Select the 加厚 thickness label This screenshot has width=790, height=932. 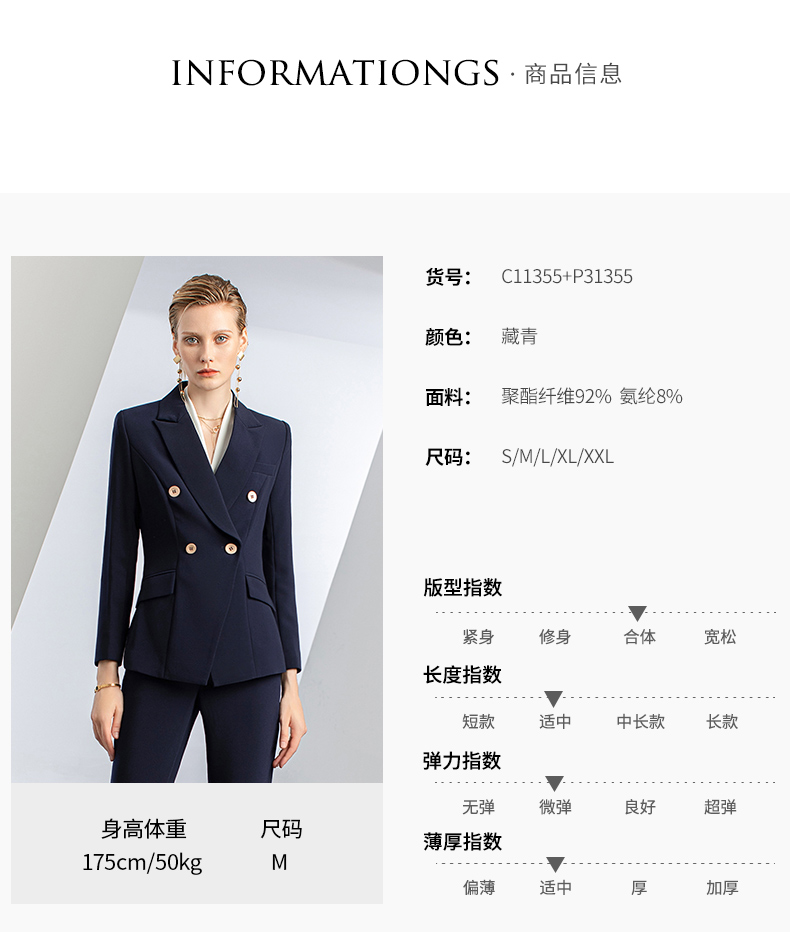[722, 888]
